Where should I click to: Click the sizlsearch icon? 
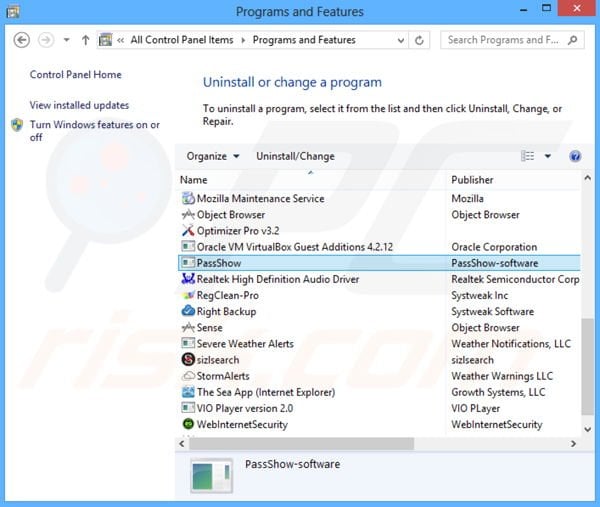tap(188, 360)
